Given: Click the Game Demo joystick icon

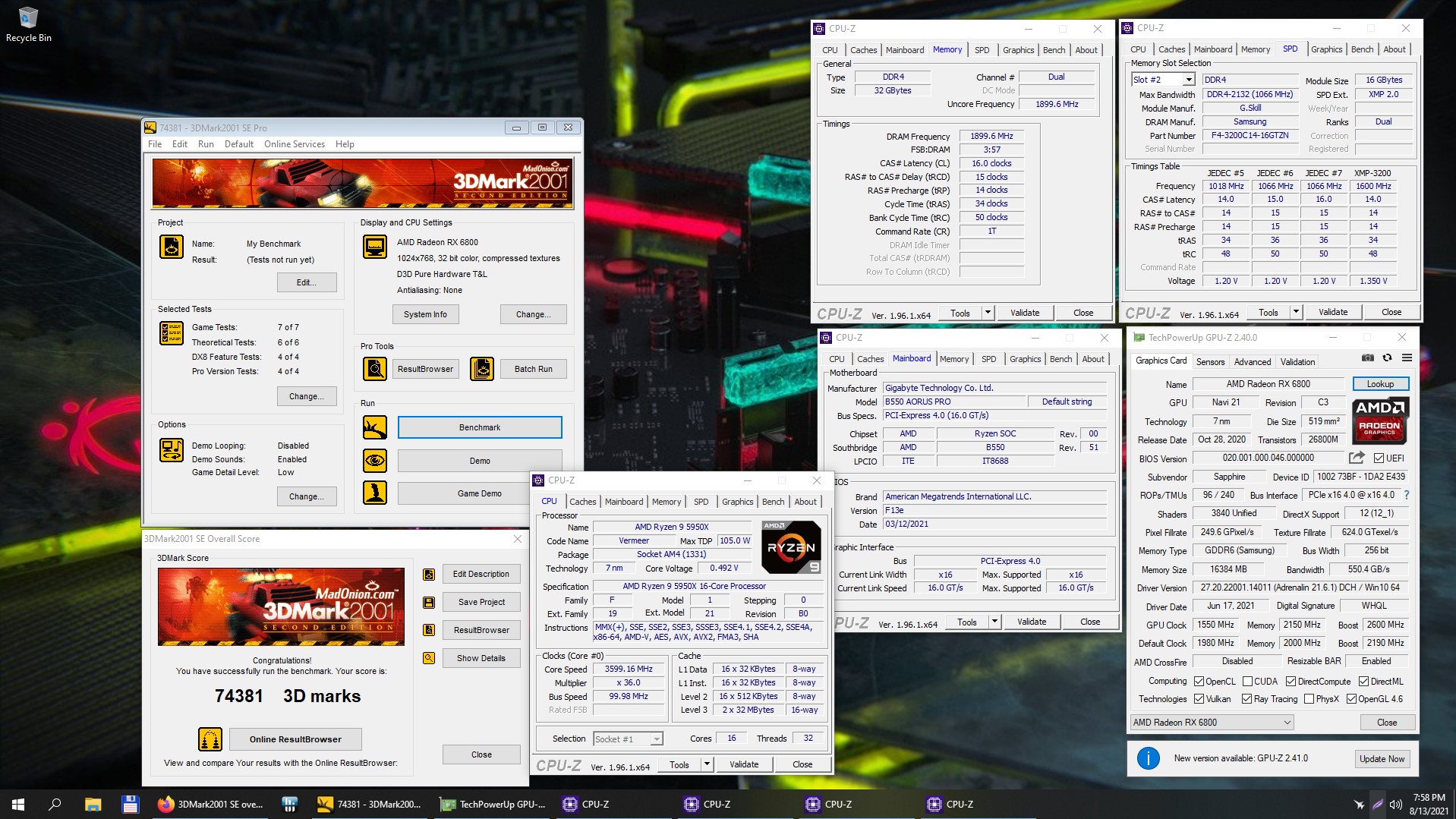Looking at the screenshot, I should (x=375, y=493).
